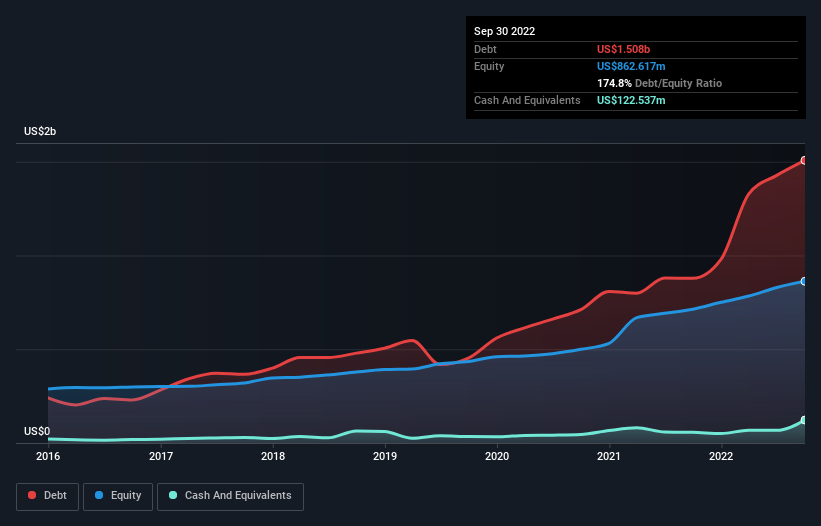Click the Debt label in tooltip

coord(485,49)
